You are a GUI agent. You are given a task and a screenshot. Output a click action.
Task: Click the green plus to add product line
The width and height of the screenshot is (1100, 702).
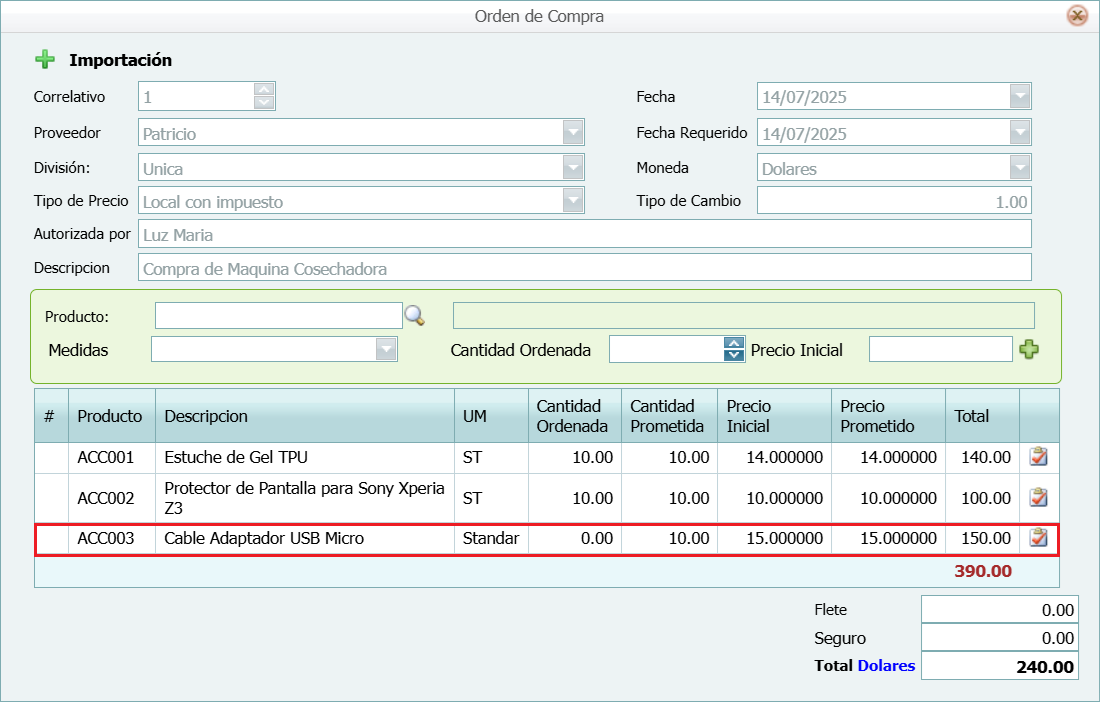[x=1031, y=348]
